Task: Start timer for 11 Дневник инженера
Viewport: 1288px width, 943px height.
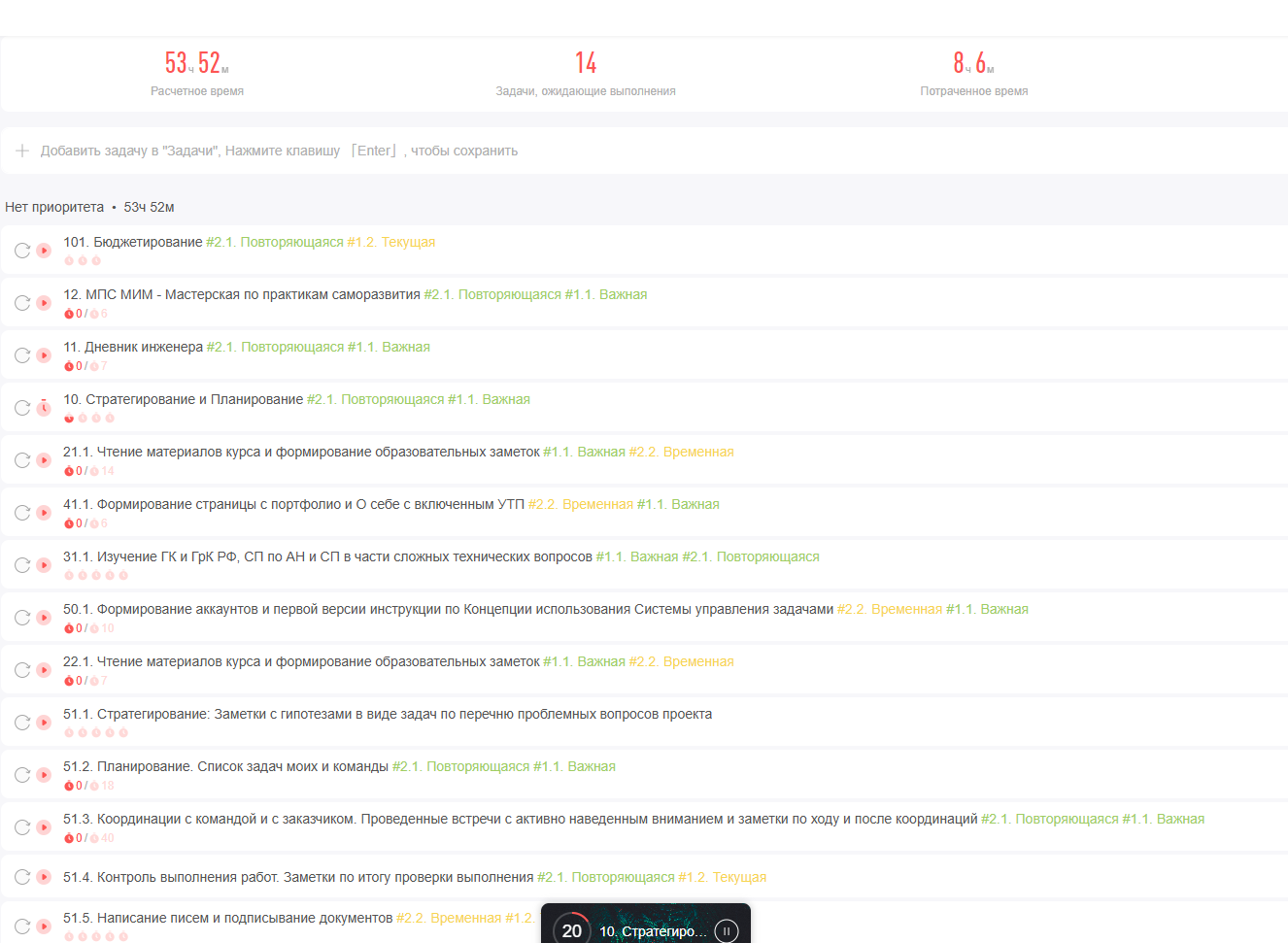Action: [44, 355]
